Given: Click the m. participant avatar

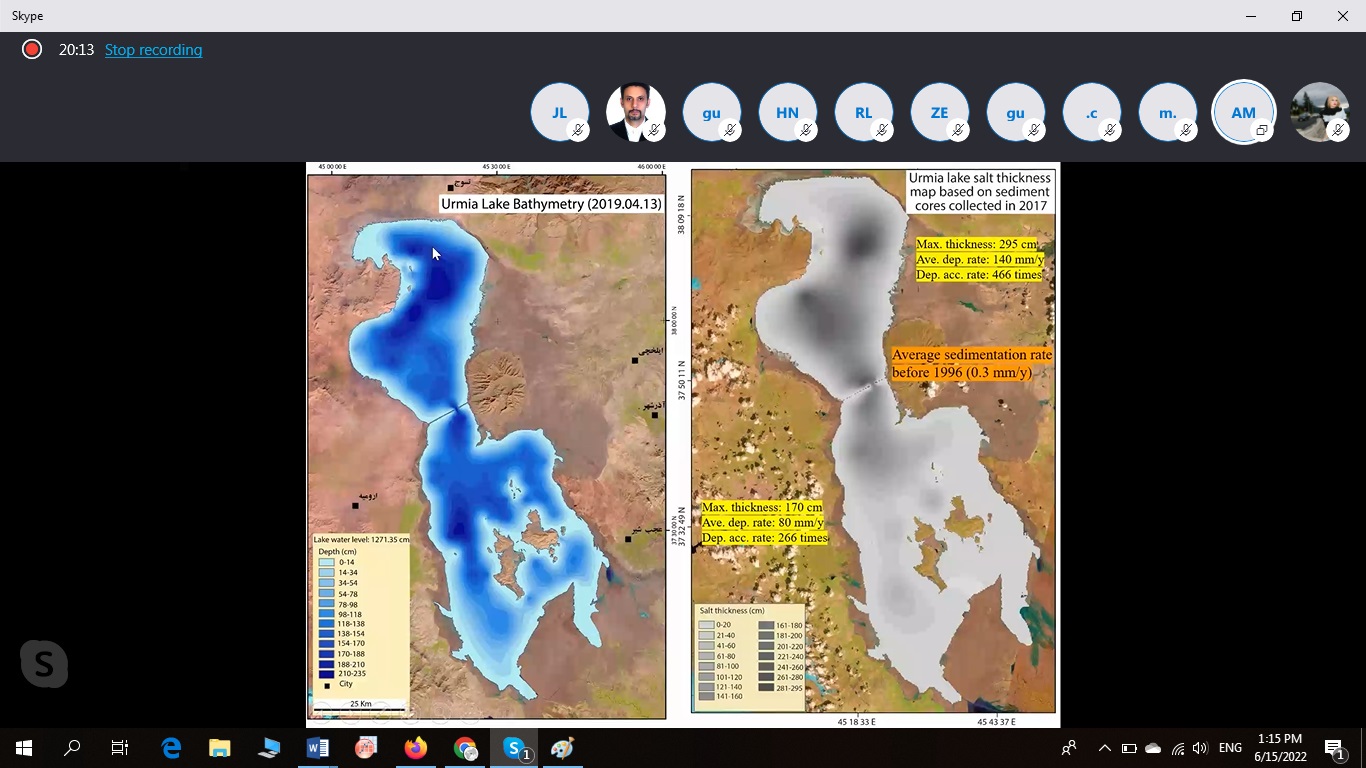Looking at the screenshot, I should [1167, 112].
